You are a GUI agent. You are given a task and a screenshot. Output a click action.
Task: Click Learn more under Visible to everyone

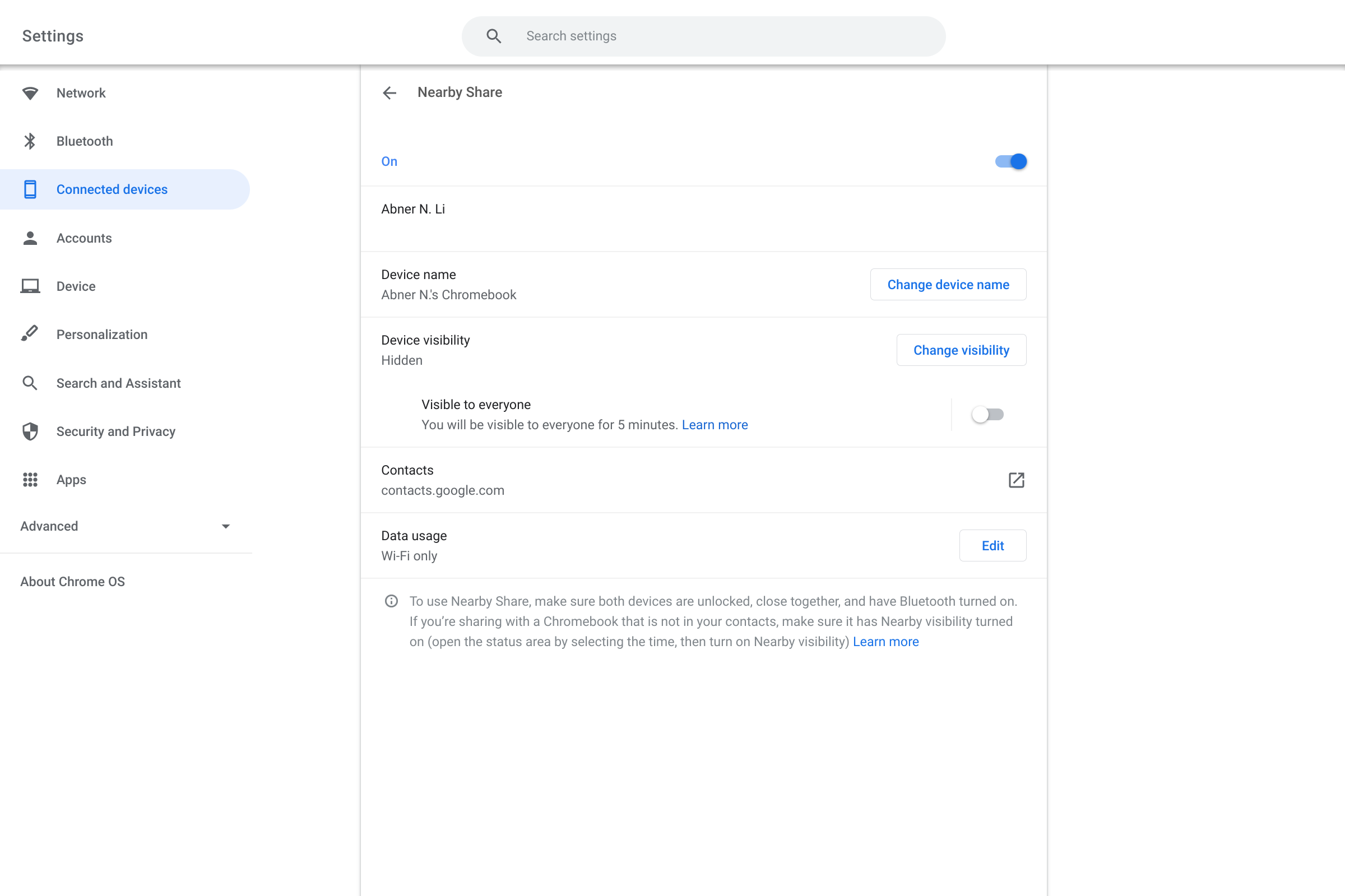tap(714, 425)
